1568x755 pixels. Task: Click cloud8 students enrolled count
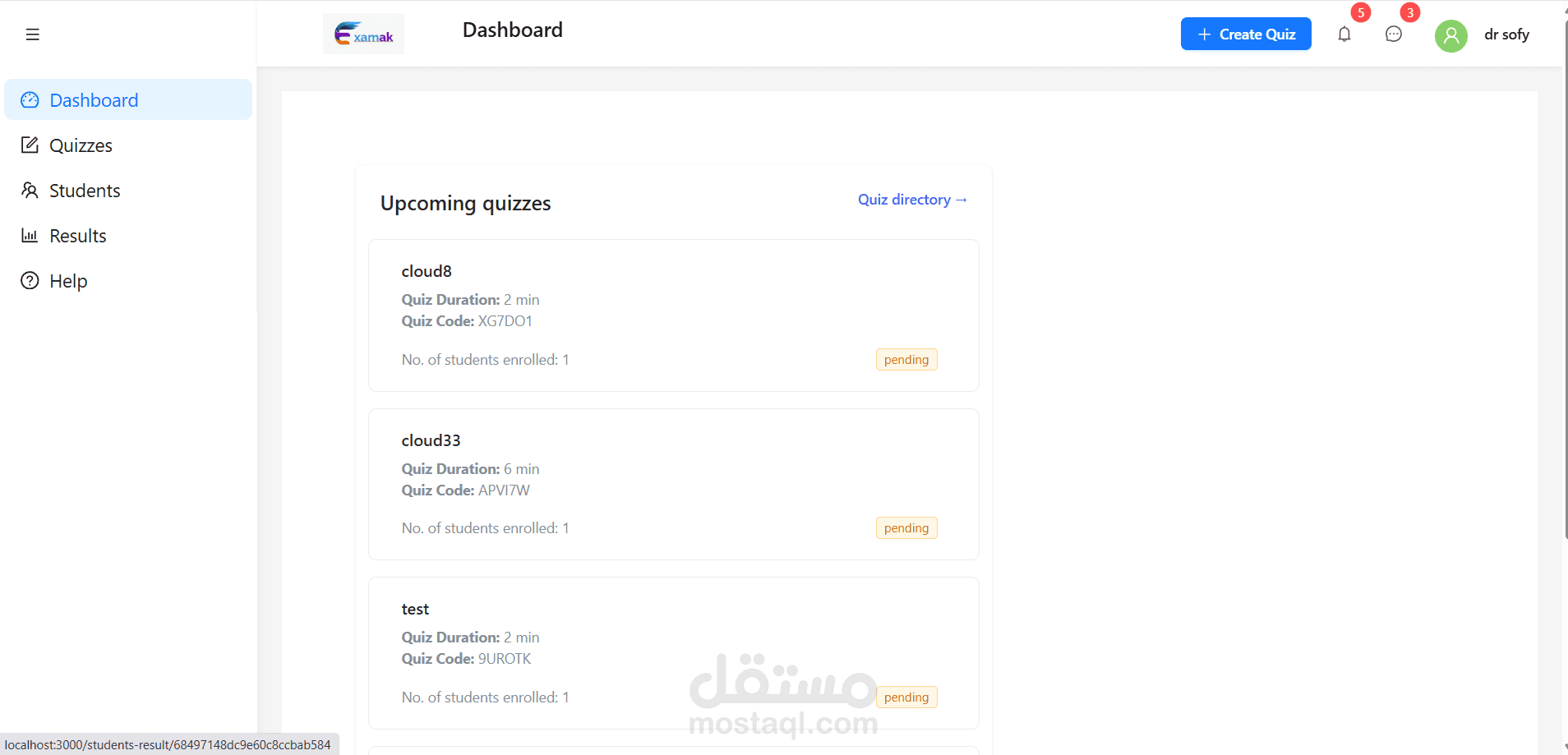(485, 360)
